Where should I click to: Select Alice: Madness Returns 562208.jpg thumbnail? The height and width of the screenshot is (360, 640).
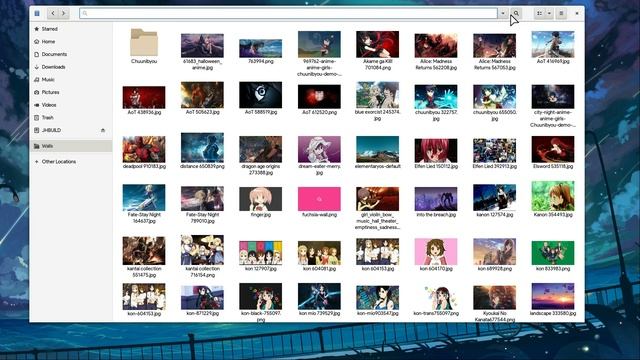[436, 45]
